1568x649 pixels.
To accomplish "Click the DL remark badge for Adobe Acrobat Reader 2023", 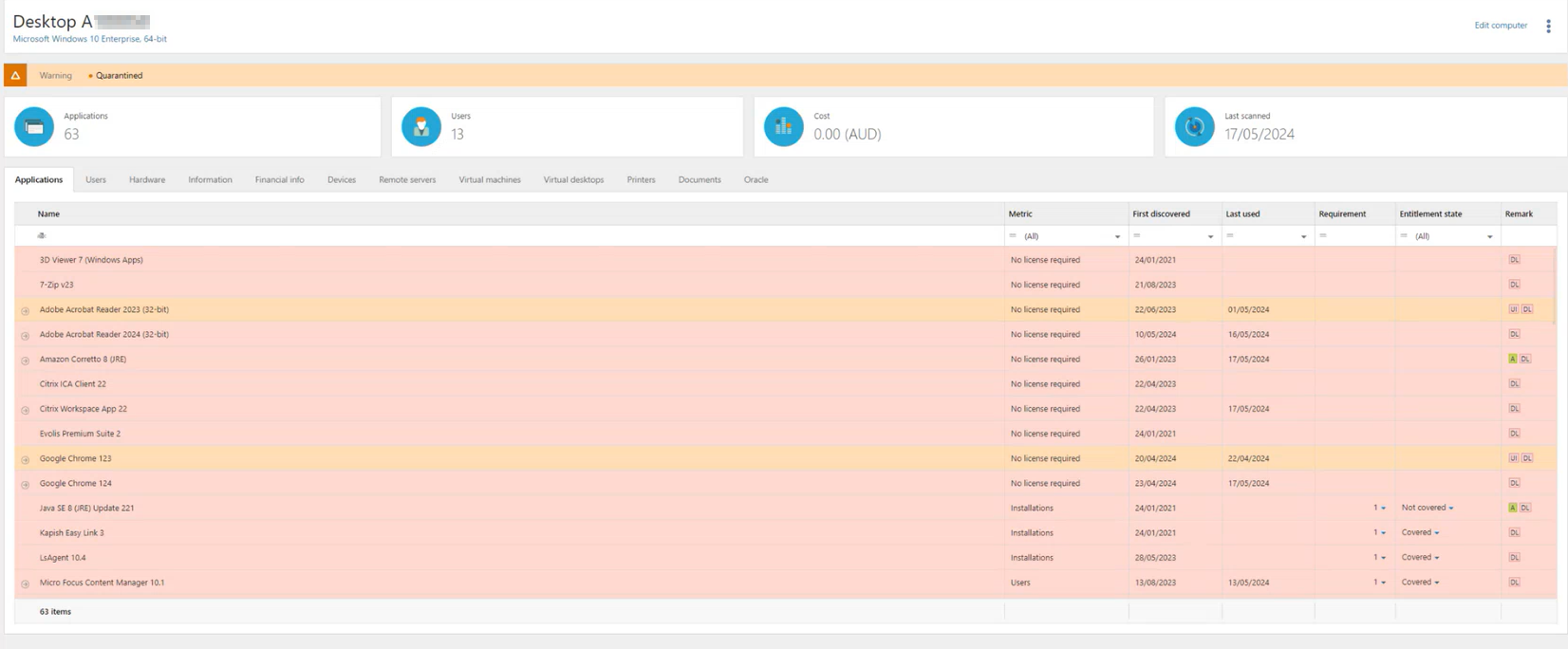I will (x=1527, y=309).
